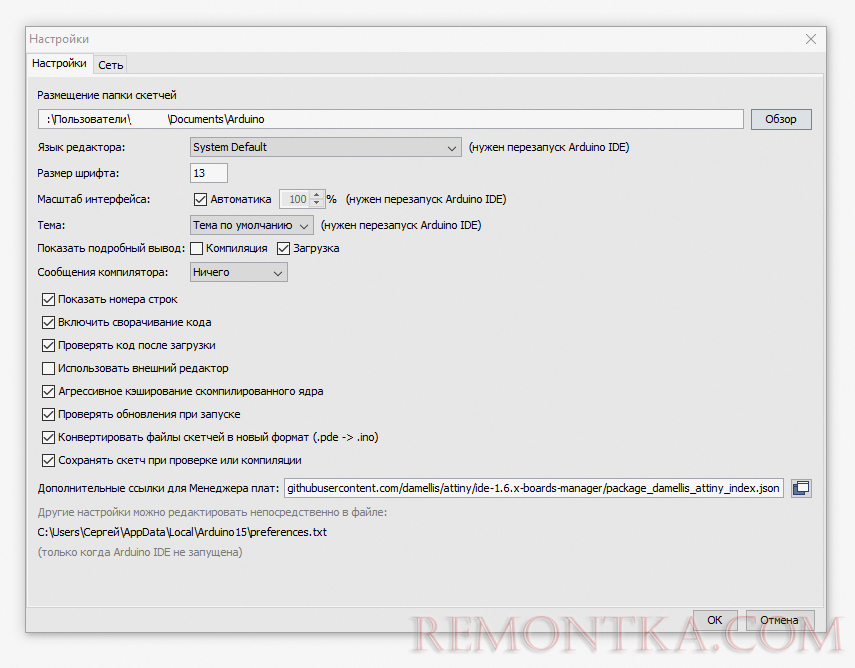Viewport: 855px width, 668px height.
Task: Click the Дополнительные ссылки для Менеджера плат label
Action: (158, 489)
